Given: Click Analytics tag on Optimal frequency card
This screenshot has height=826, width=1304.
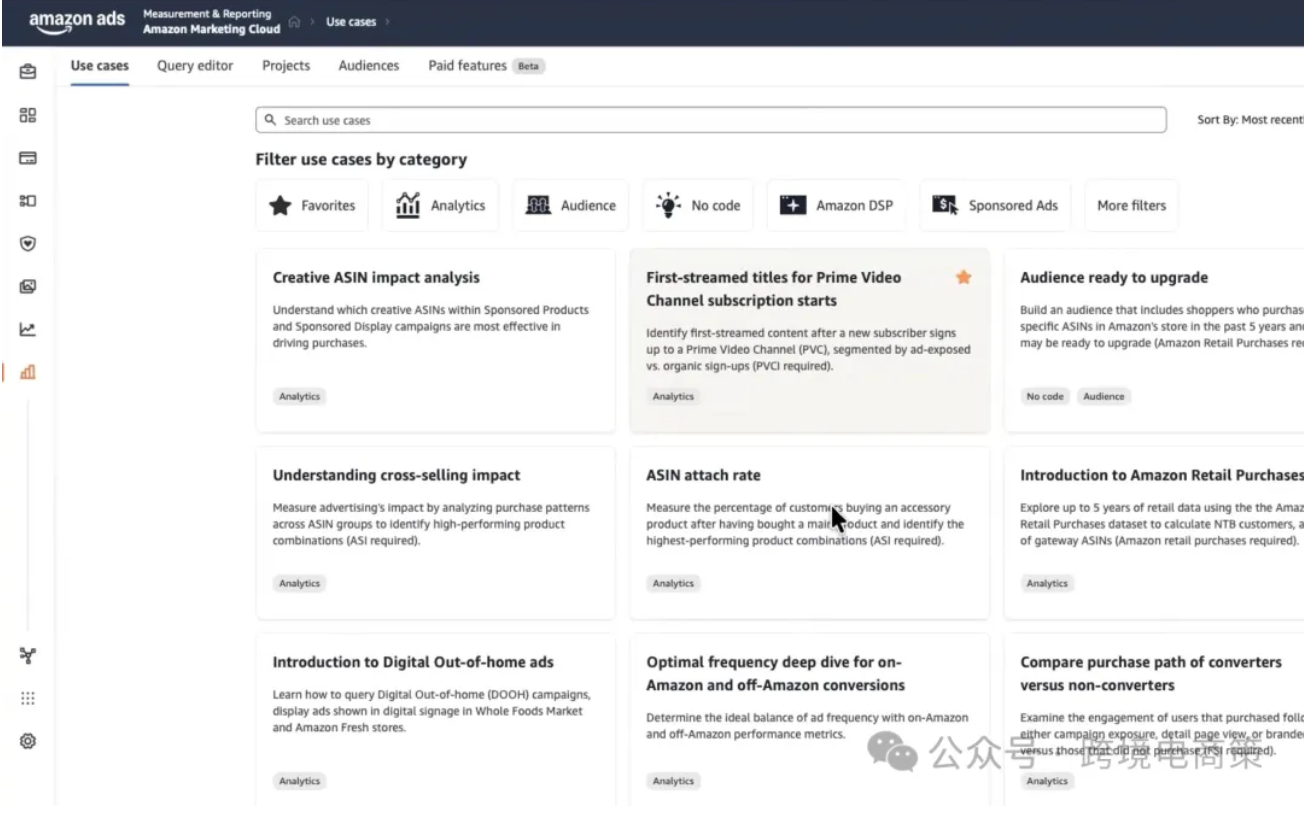Looking at the screenshot, I should [673, 782].
